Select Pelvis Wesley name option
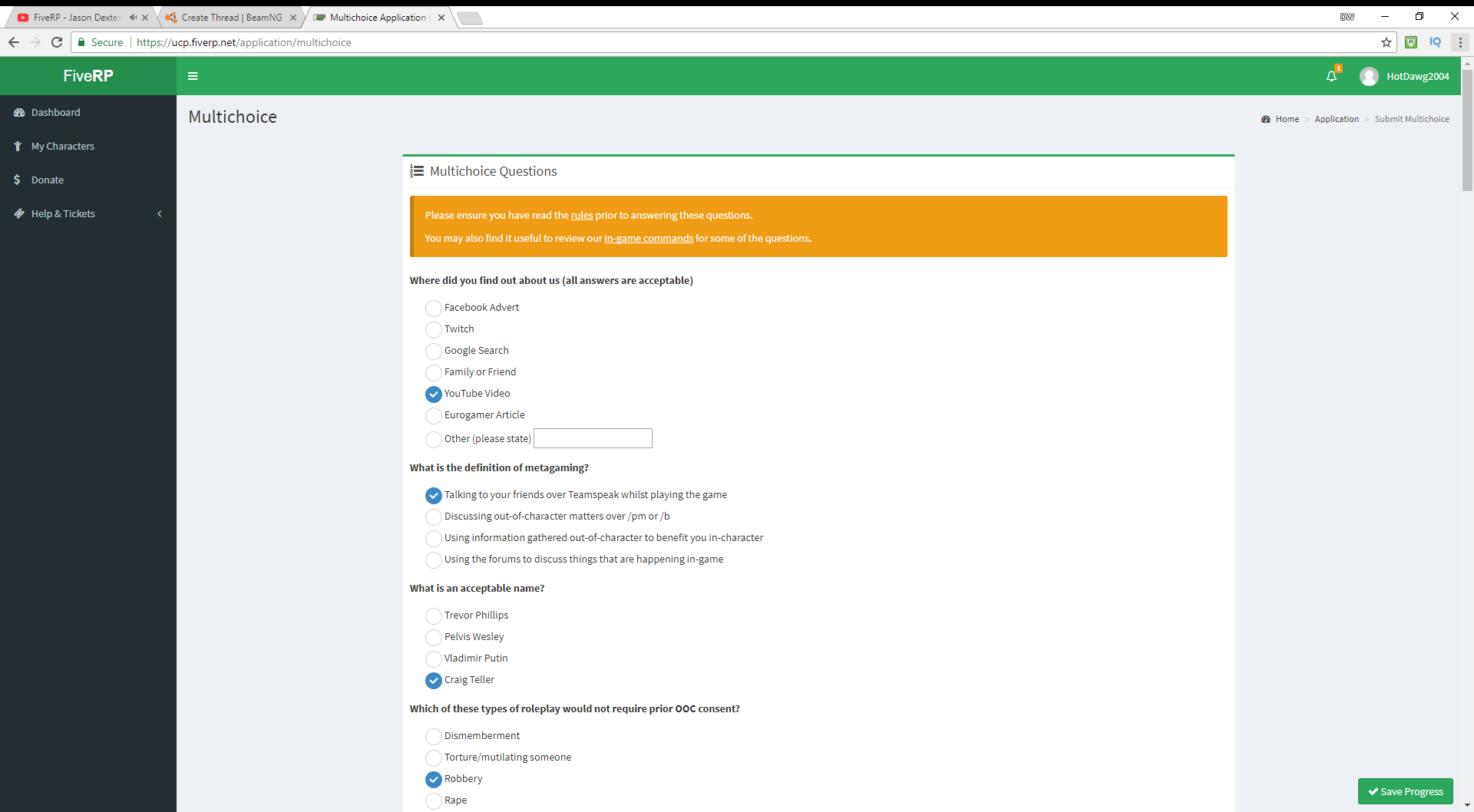Screen dimensions: 1474x812 coord(434,638)
